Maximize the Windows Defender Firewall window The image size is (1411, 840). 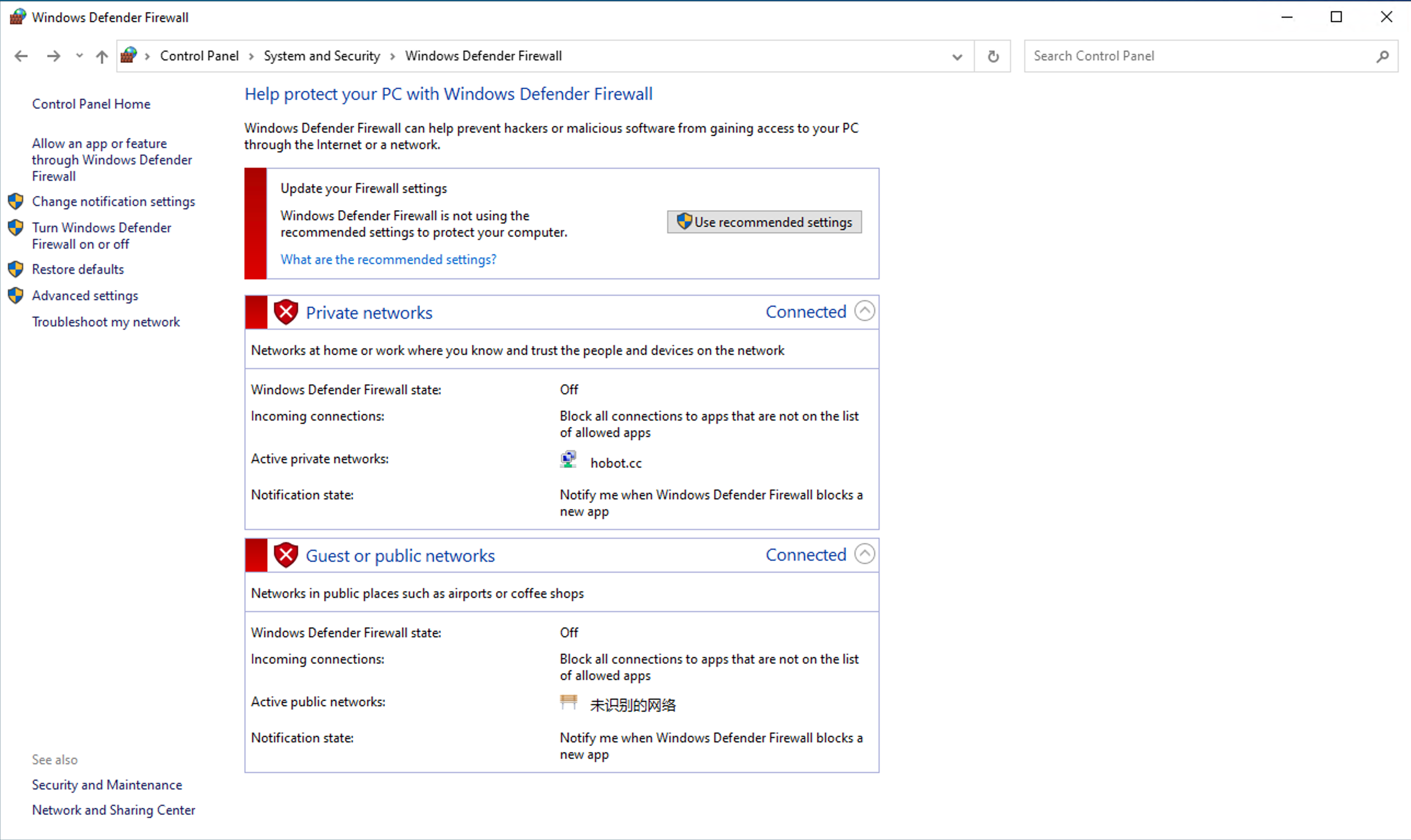[x=1337, y=17]
